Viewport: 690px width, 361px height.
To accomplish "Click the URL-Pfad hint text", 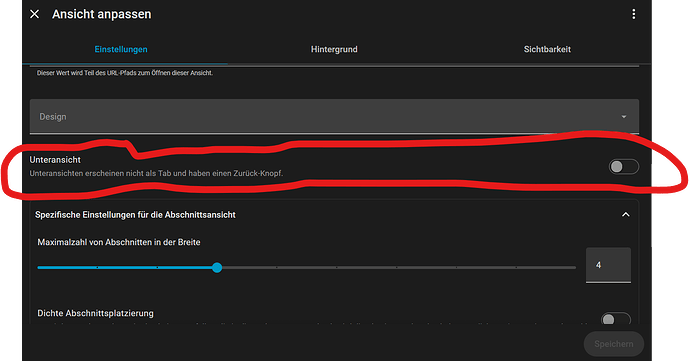I will 125,73.
